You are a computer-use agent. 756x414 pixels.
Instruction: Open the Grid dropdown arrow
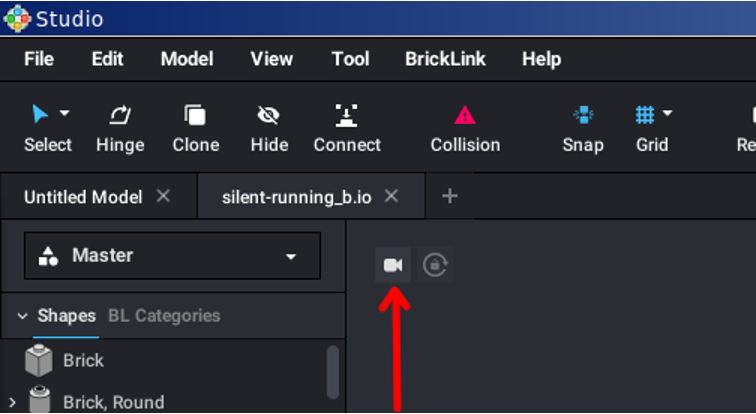point(667,113)
